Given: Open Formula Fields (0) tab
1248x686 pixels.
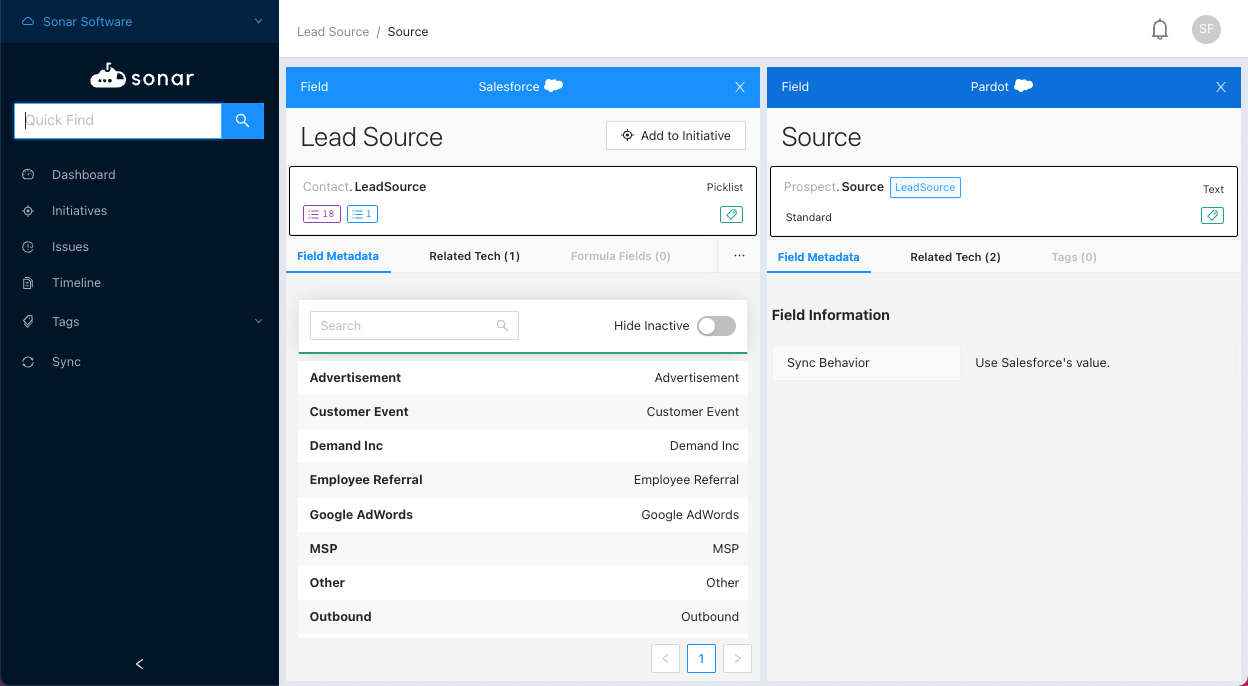Looking at the screenshot, I should point(620,256).
